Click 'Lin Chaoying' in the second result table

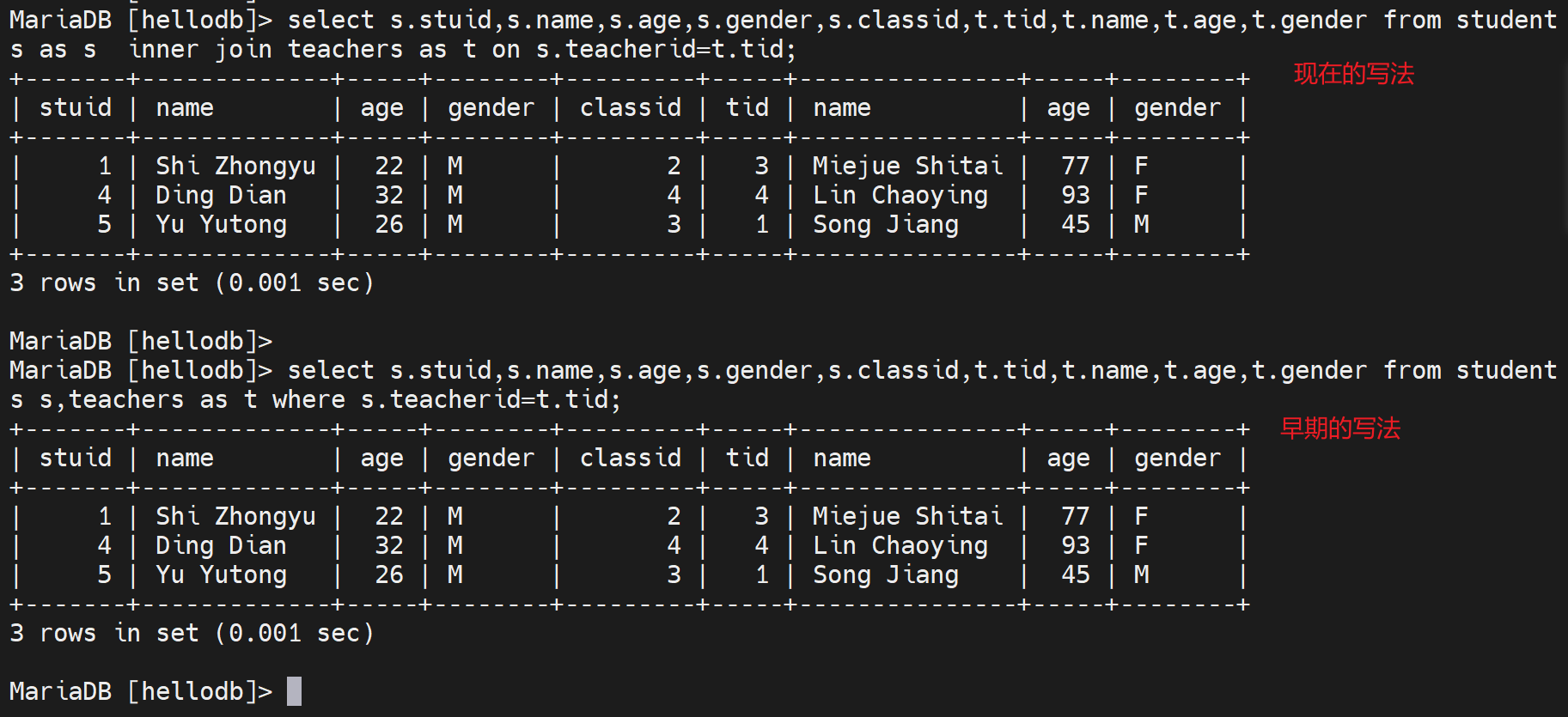point(900,546)
